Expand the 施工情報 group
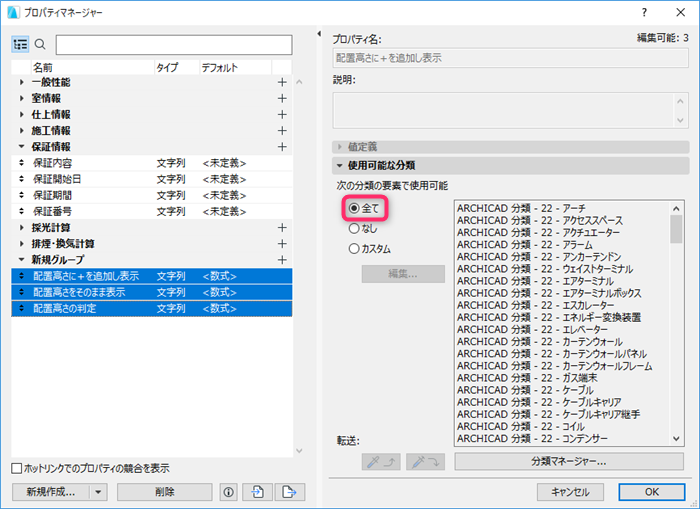Screen dimensions: 700x509 (21, 130)
